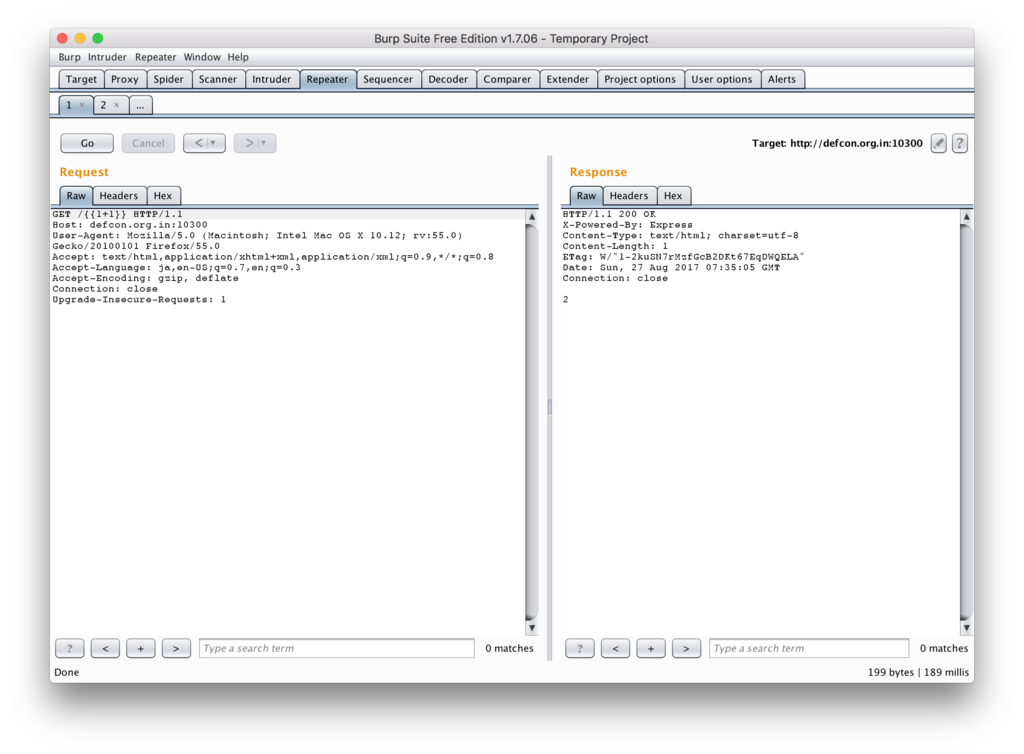Close Repeater tab 1
Image resolution: width=1024 pixels, height=754 pixels.
82,105
